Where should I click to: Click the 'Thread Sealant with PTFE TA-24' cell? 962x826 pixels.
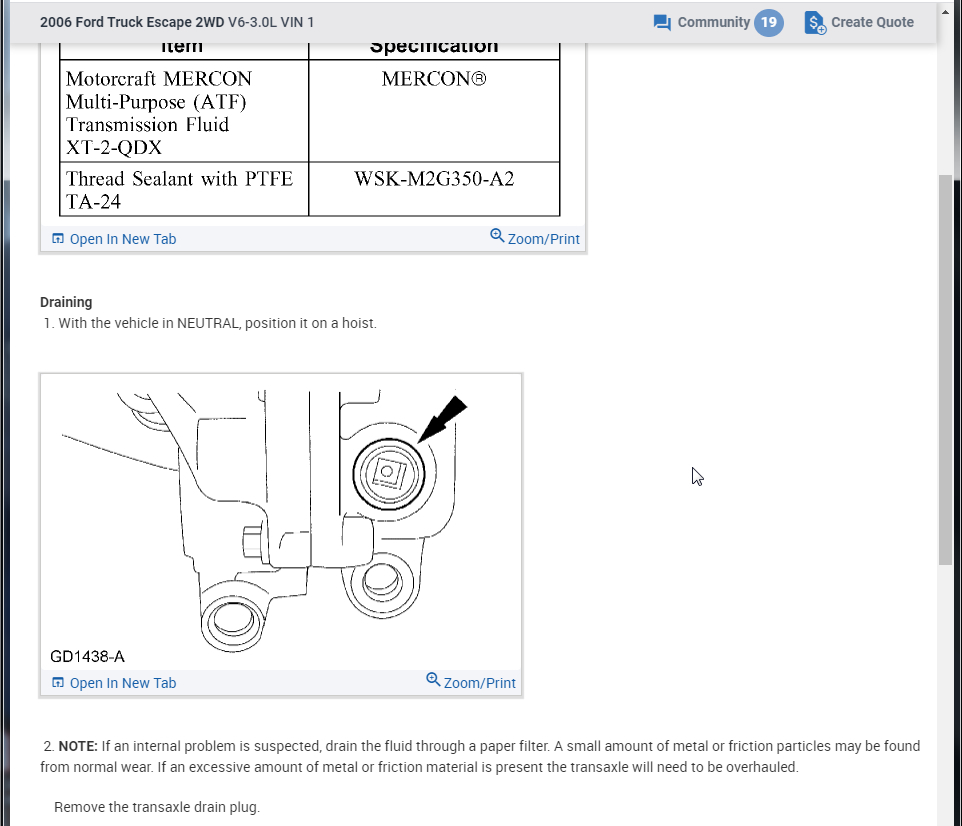[x=184, y=189]
